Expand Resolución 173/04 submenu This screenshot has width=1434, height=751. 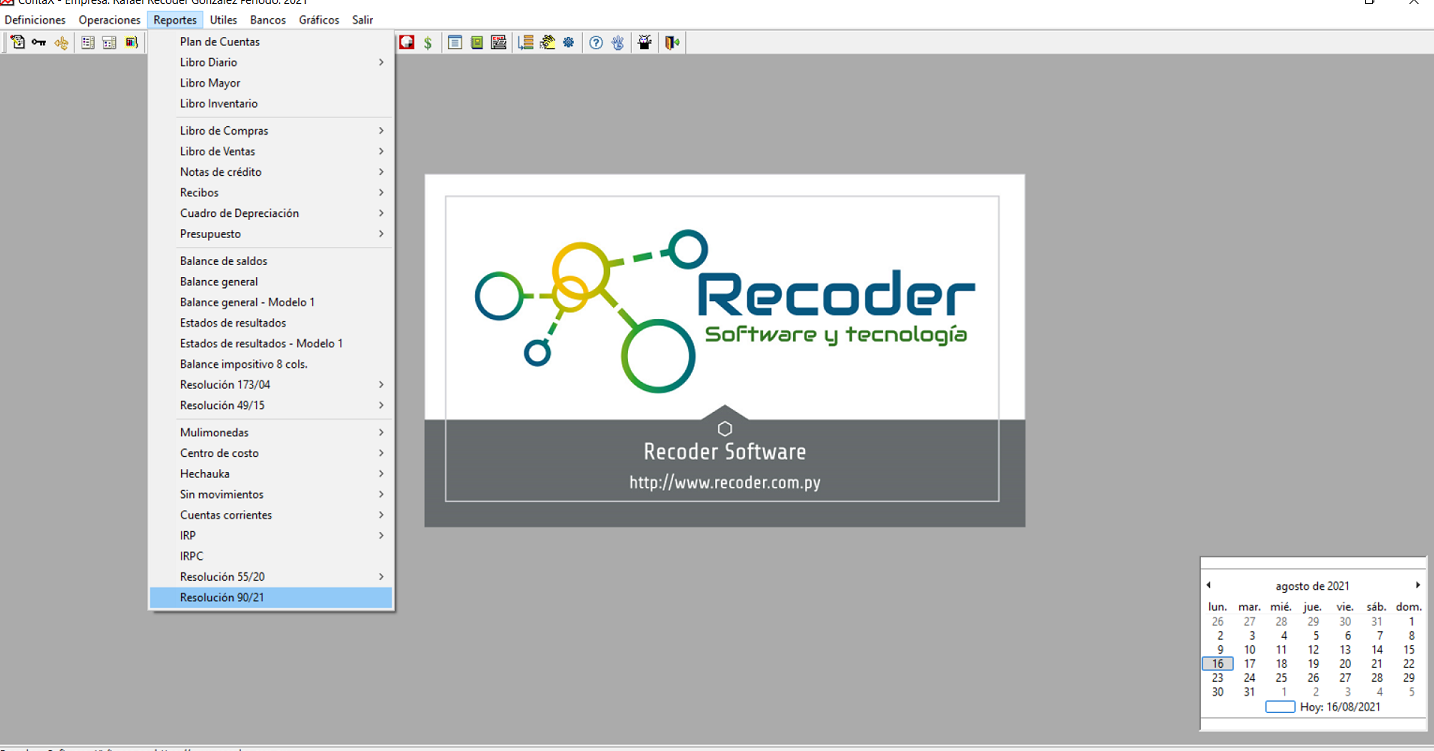tap(271, 385)
